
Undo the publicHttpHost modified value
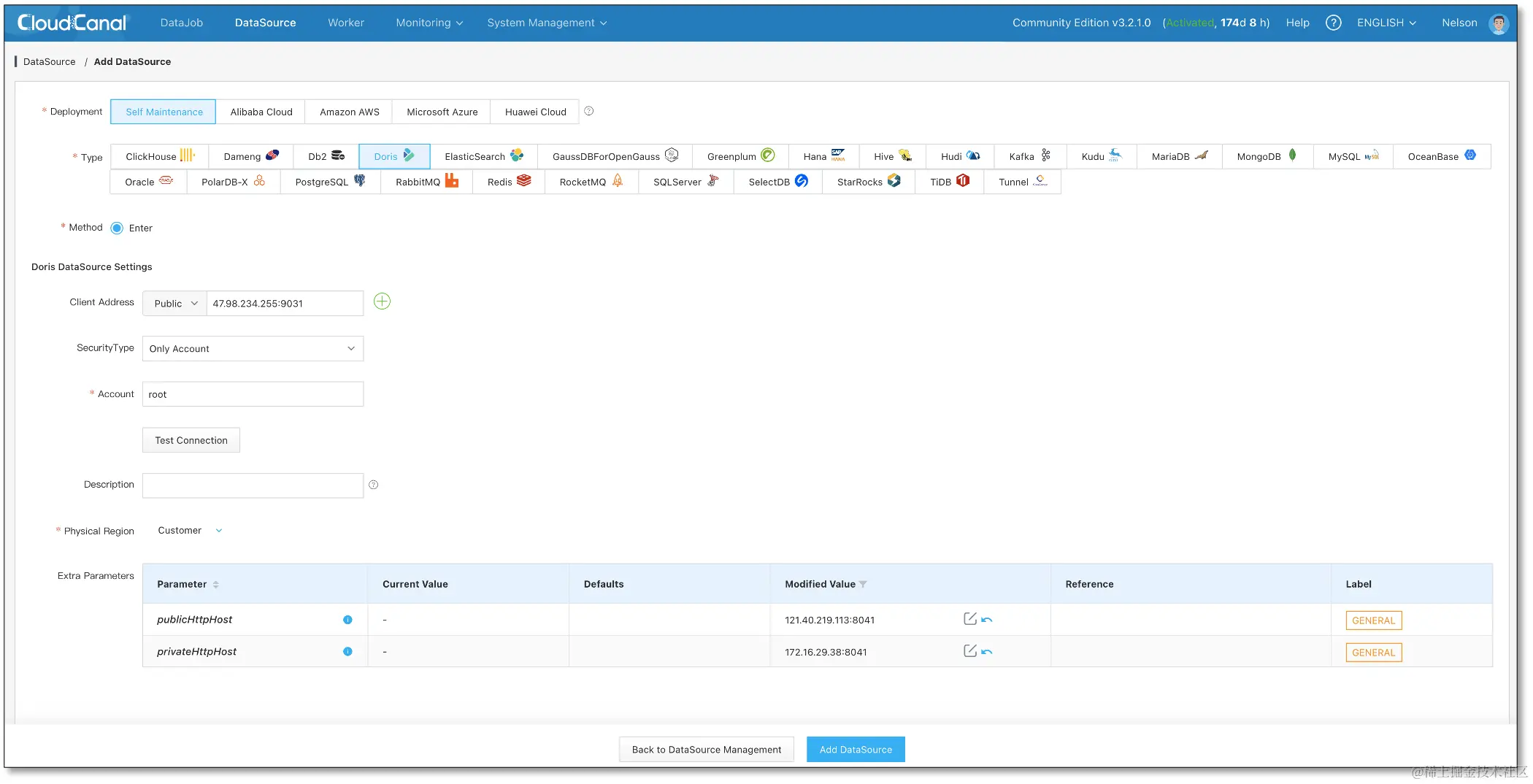(x=987, y=620)
